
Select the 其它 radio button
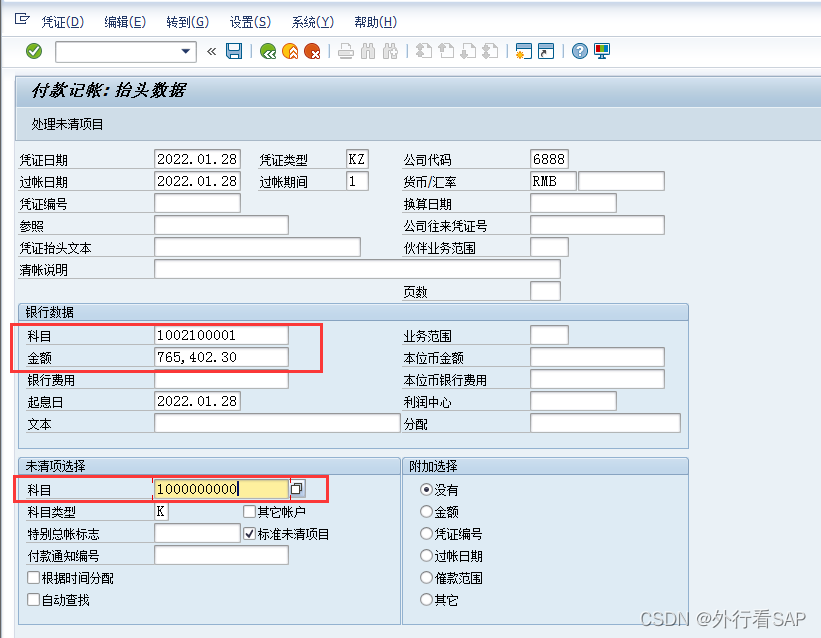pyautogui.click(x=426, y=599)
